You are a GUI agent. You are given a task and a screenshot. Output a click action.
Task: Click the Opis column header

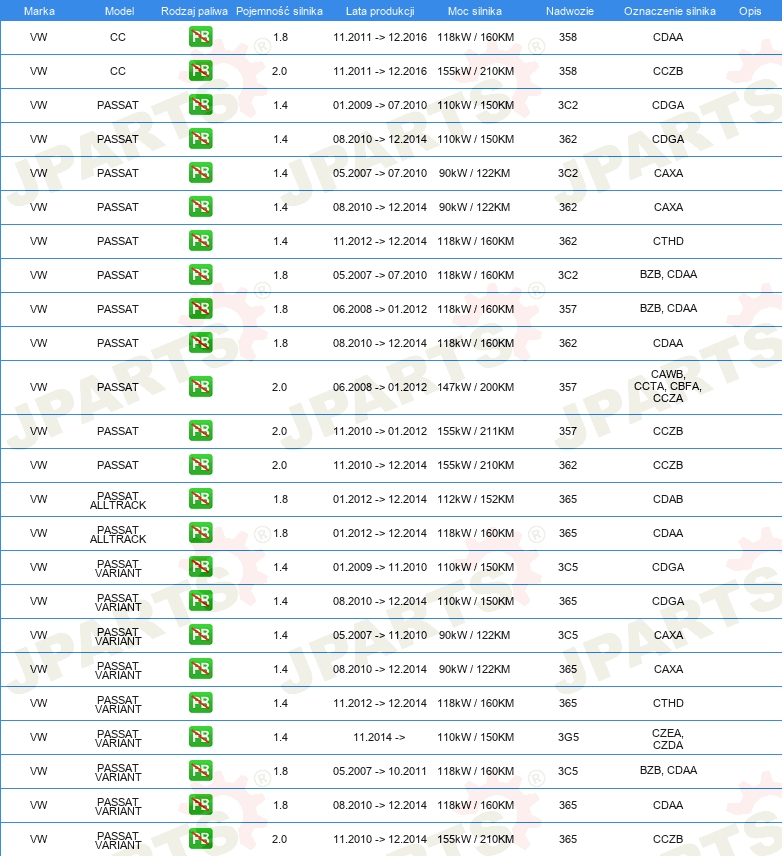tap(750, 11)
